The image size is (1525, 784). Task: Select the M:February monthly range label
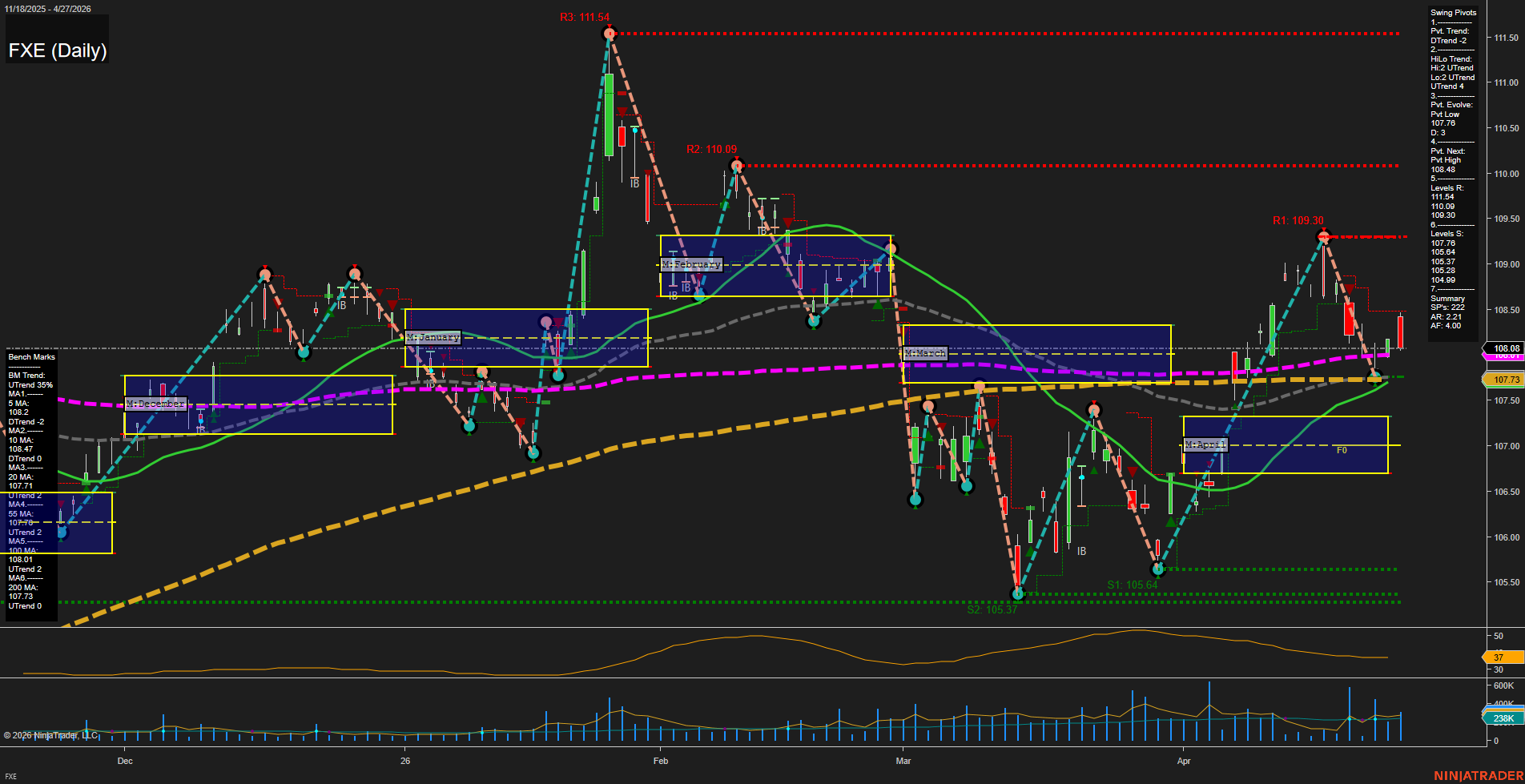[x=690, y=264]
